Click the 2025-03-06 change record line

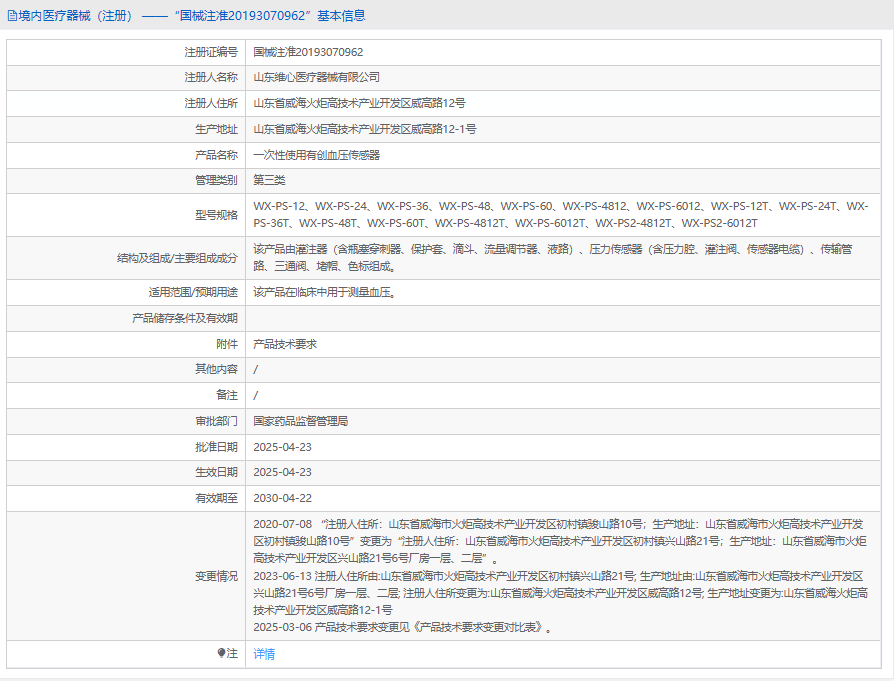click(x=403, y=628)
